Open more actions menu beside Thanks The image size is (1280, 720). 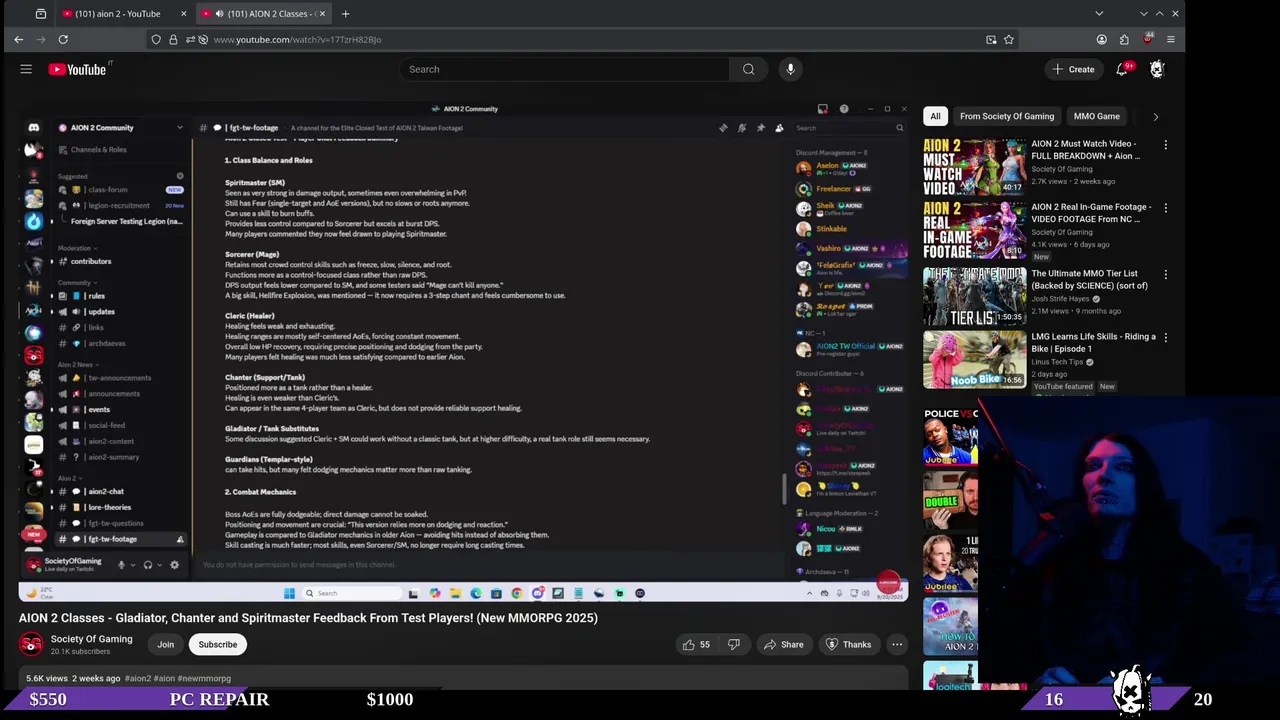pyautogui.click(x=897, y=644)
